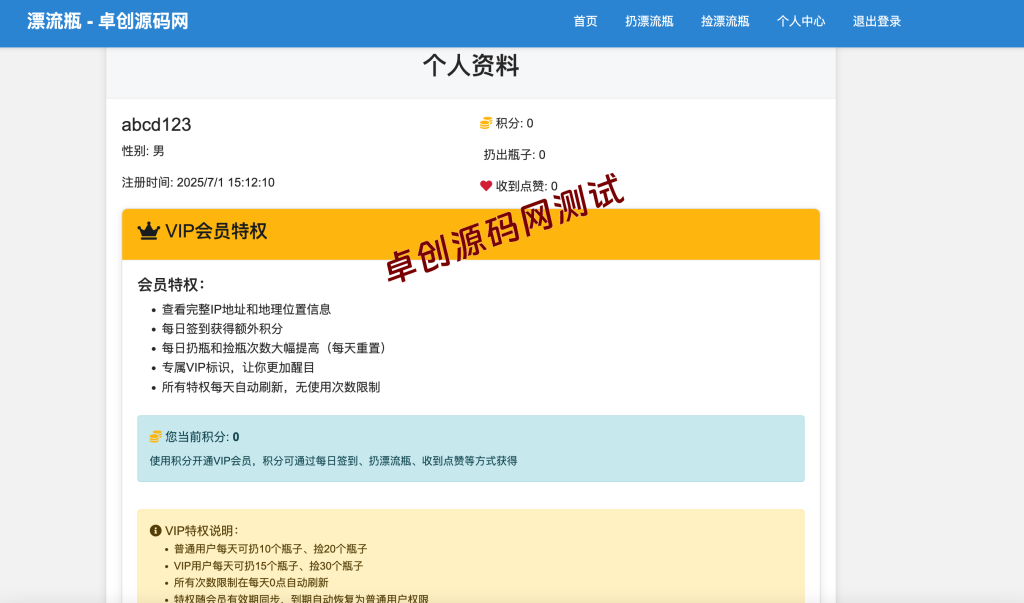Viewport: 1024px width, 603px height.
Task: Click the 漂流瓶 - 卓创源码网 site title
Action: (x=108, y=21)
